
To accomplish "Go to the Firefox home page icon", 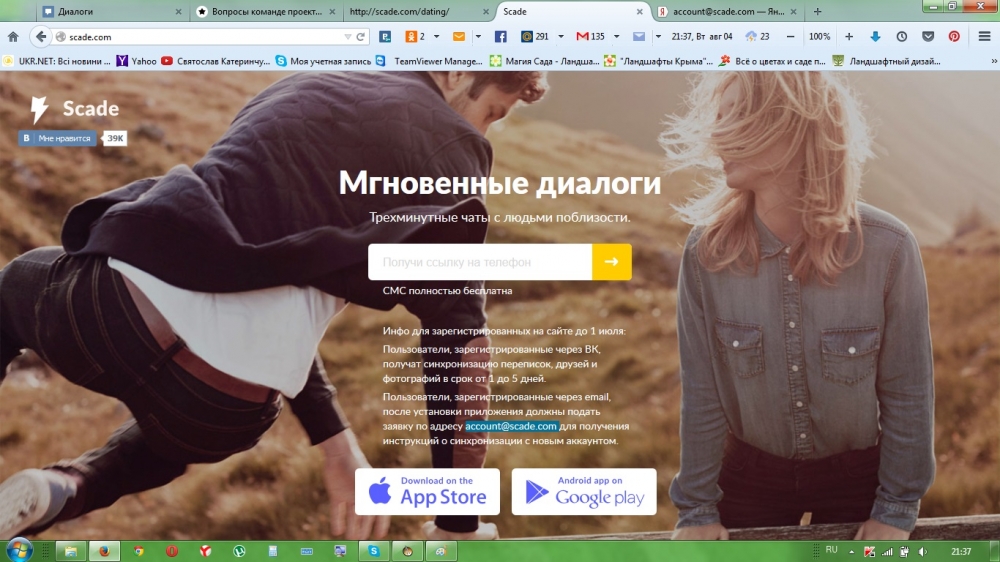I will pyautogui.click(x=13, y=37).
